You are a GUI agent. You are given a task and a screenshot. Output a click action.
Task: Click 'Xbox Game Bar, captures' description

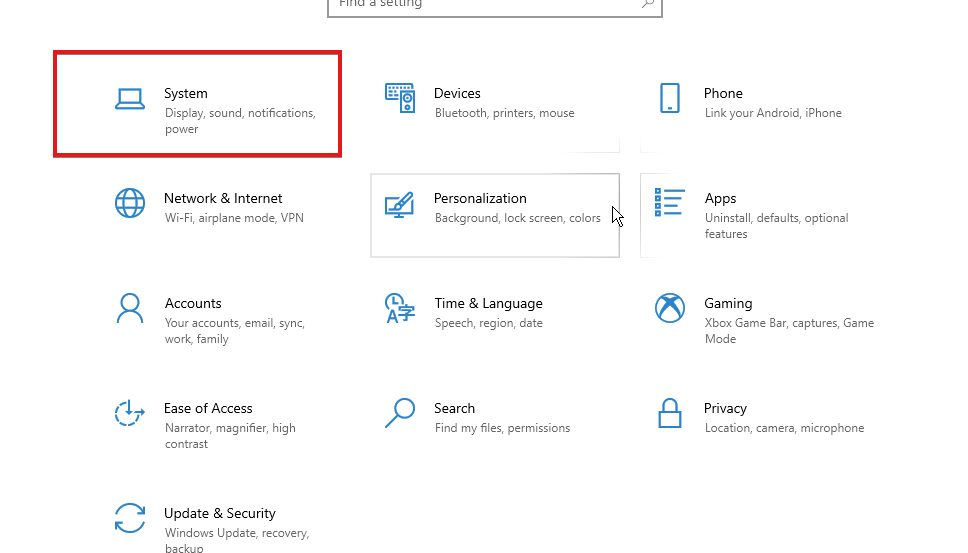tap(789, 331)
